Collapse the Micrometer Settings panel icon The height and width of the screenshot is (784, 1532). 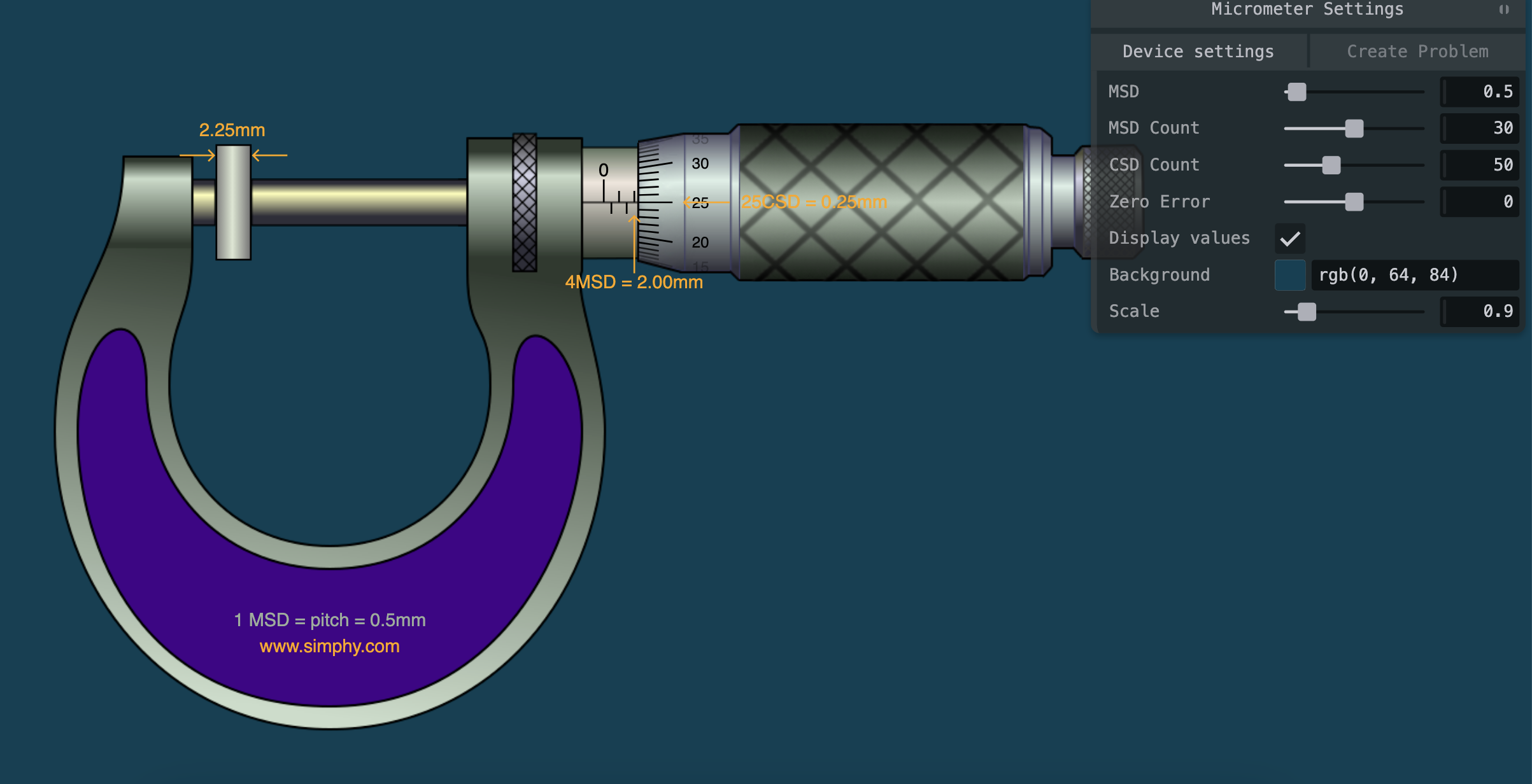click(x=1504, y=10)
